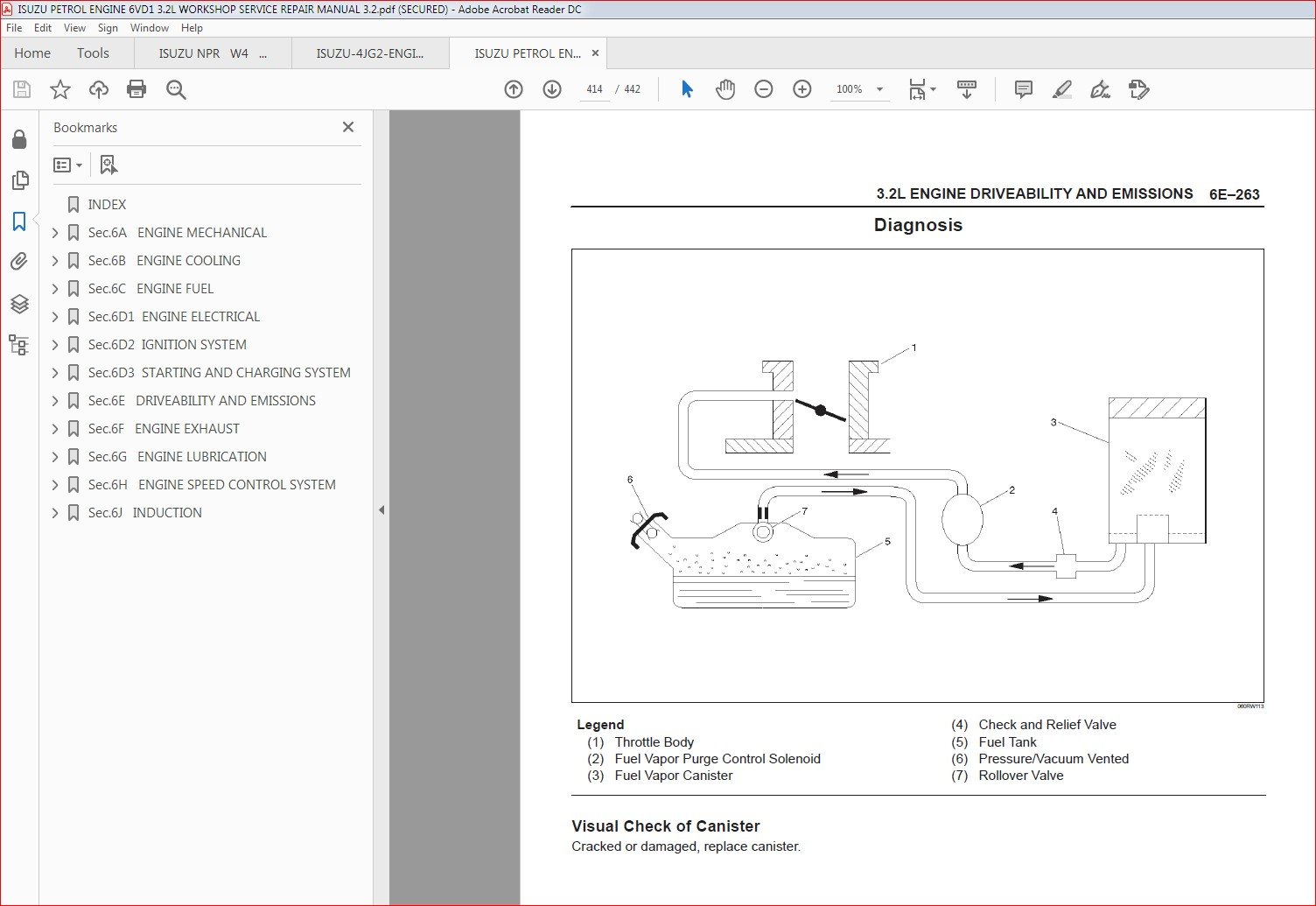Expand Sec.6D3 STARTING AND CHARGING bookmark
This screenshot has height=906, width=1316.
coord(55,373)
